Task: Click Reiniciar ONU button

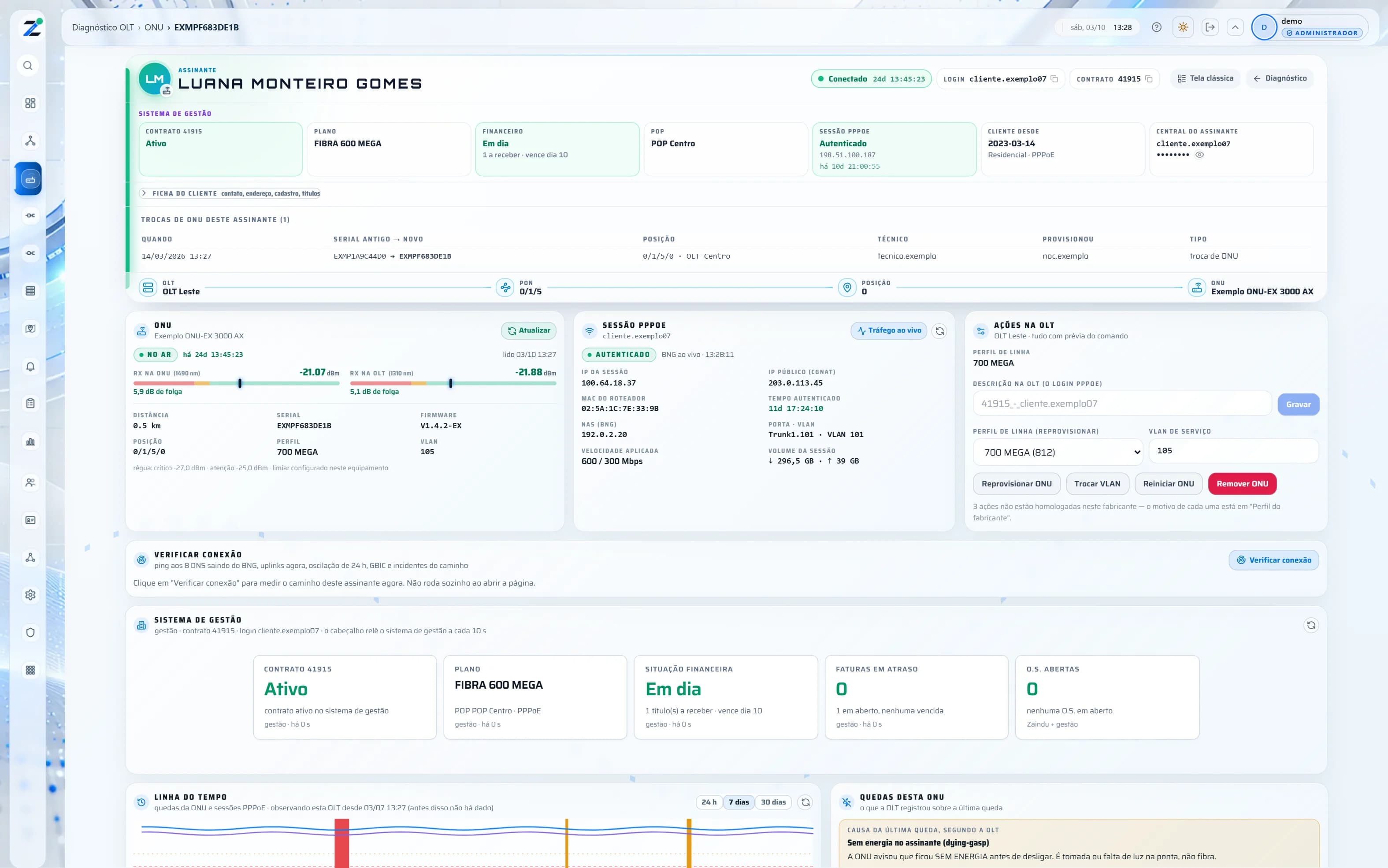Action: [x=1168, y=484]
